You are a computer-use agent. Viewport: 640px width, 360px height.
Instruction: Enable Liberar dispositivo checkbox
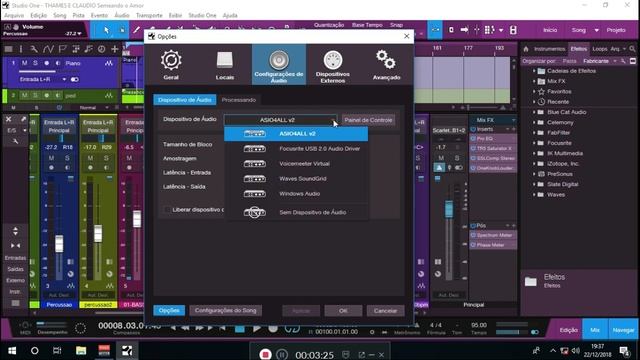click(167, 209)
